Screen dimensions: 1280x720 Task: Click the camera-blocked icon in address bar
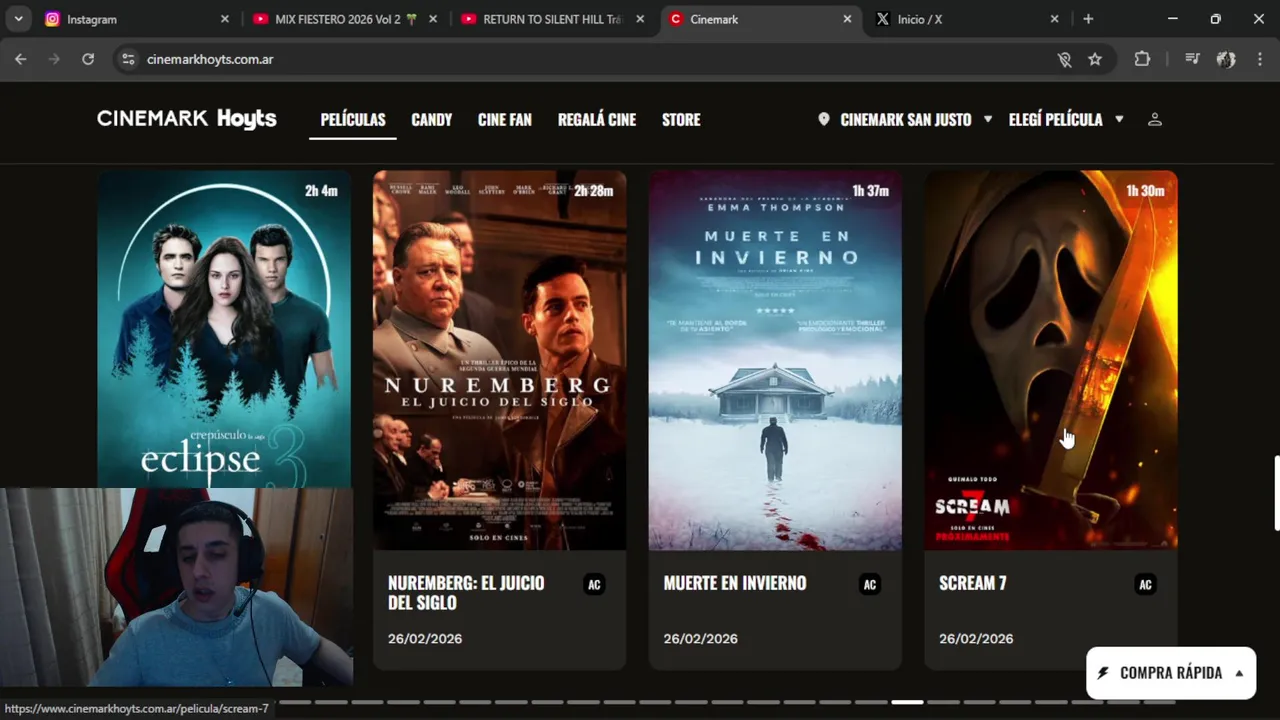click(x=1064, y=59)
